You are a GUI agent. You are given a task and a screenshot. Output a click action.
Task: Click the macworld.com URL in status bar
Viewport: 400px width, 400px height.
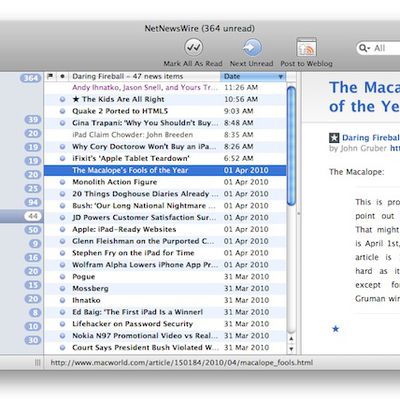click(x=182, y=363)
